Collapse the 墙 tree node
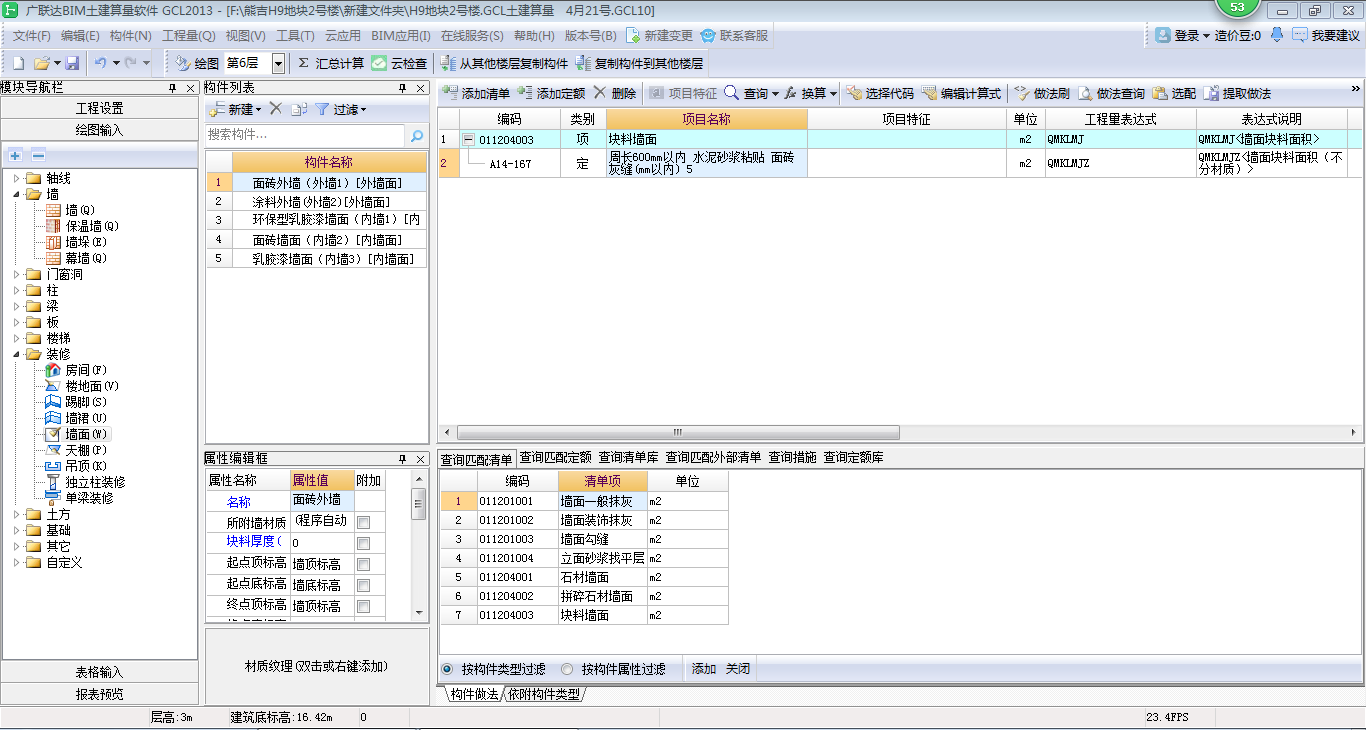Screen dimensions: 1366x730 [17, 194]
